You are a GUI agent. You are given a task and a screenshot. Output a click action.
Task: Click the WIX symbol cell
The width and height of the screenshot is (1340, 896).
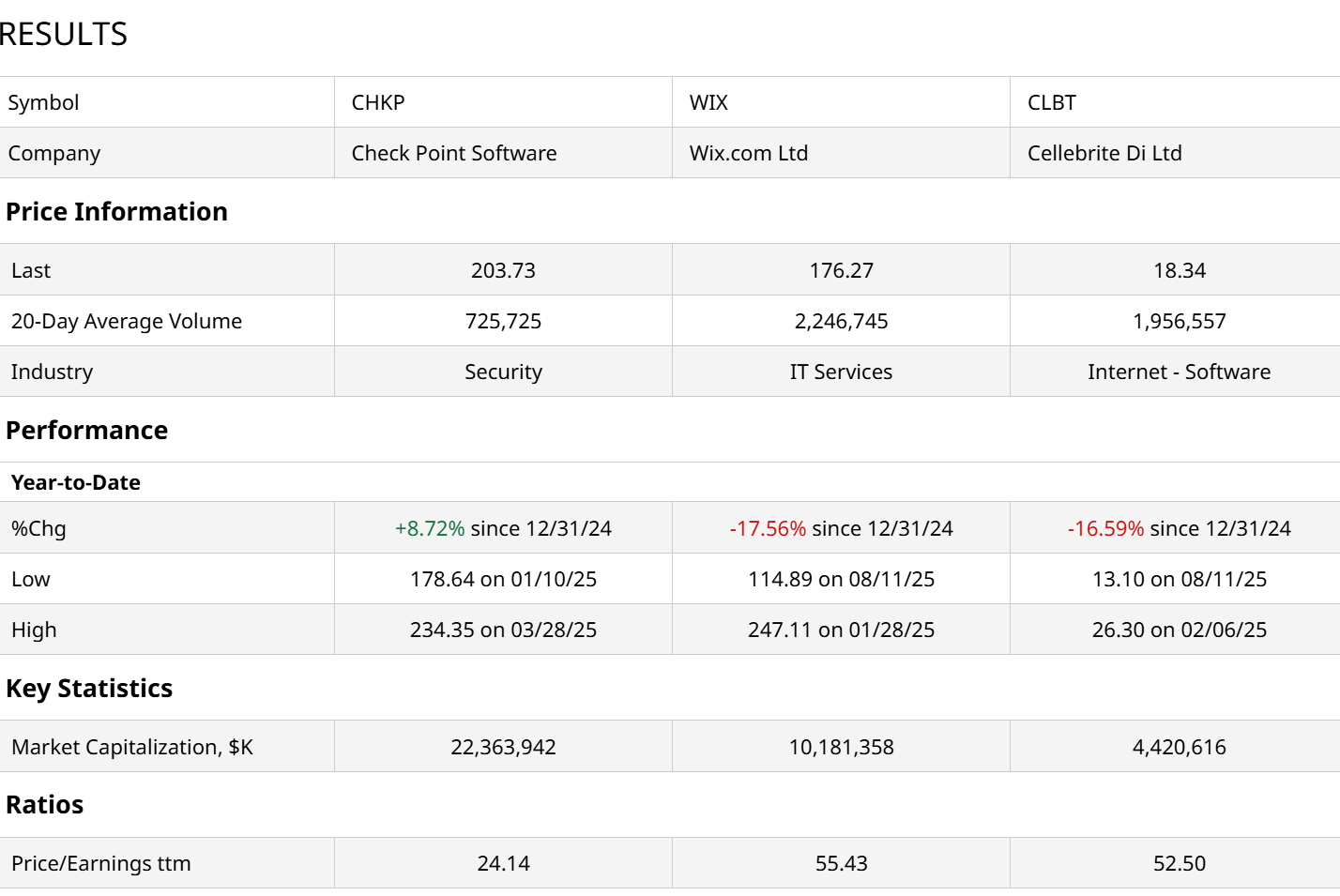point(708,102)
